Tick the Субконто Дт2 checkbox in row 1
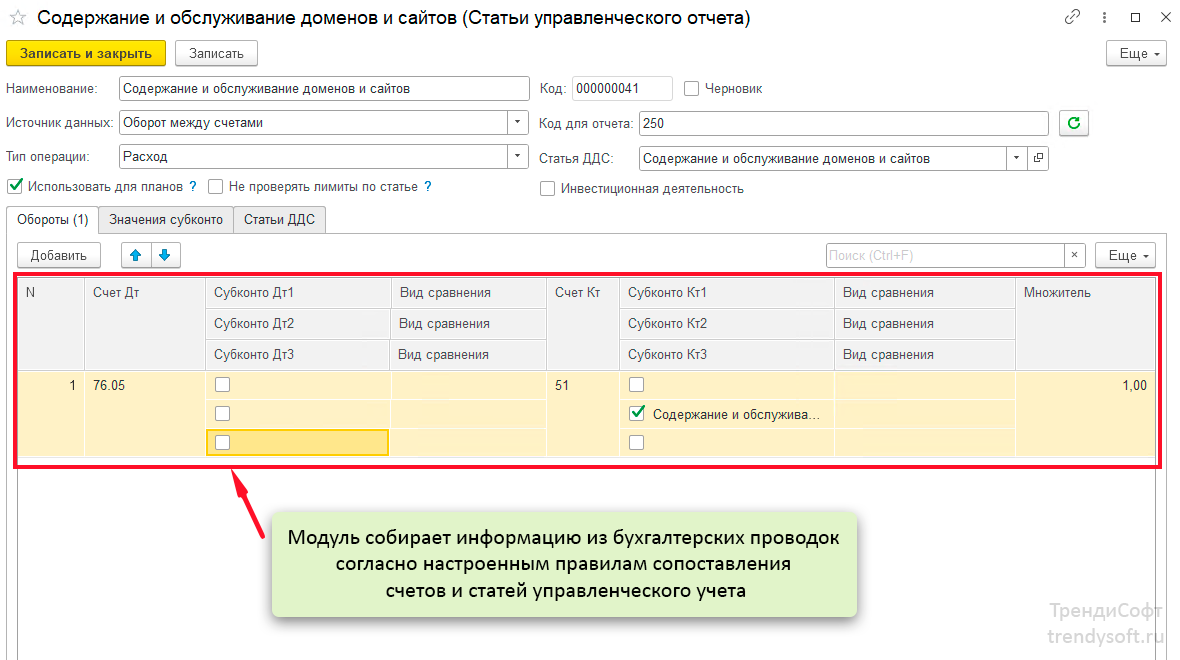This screenshot has height=660, width=1180. coord(222,413)
